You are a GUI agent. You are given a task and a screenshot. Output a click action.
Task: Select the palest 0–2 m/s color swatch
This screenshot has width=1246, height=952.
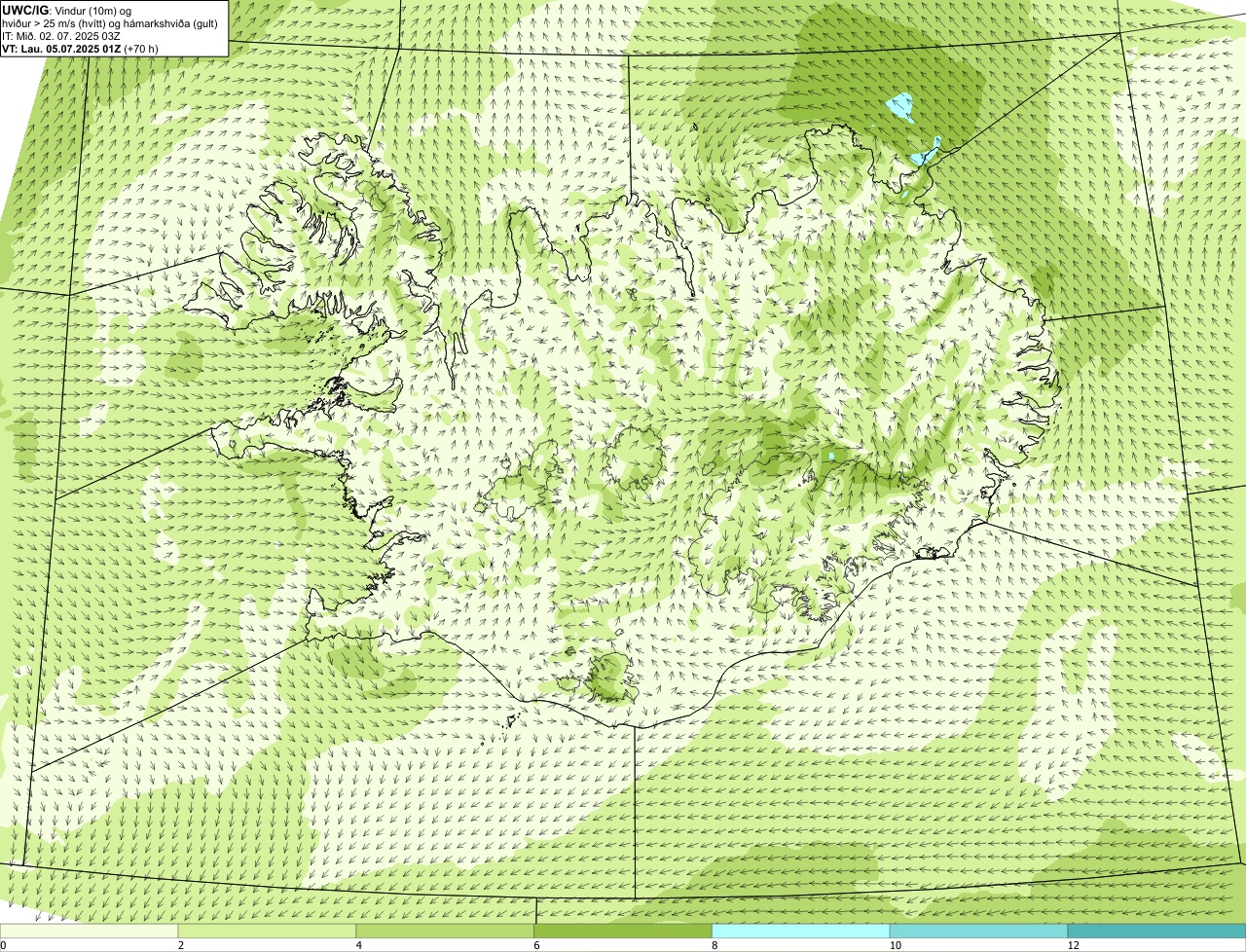coord(89,932)
